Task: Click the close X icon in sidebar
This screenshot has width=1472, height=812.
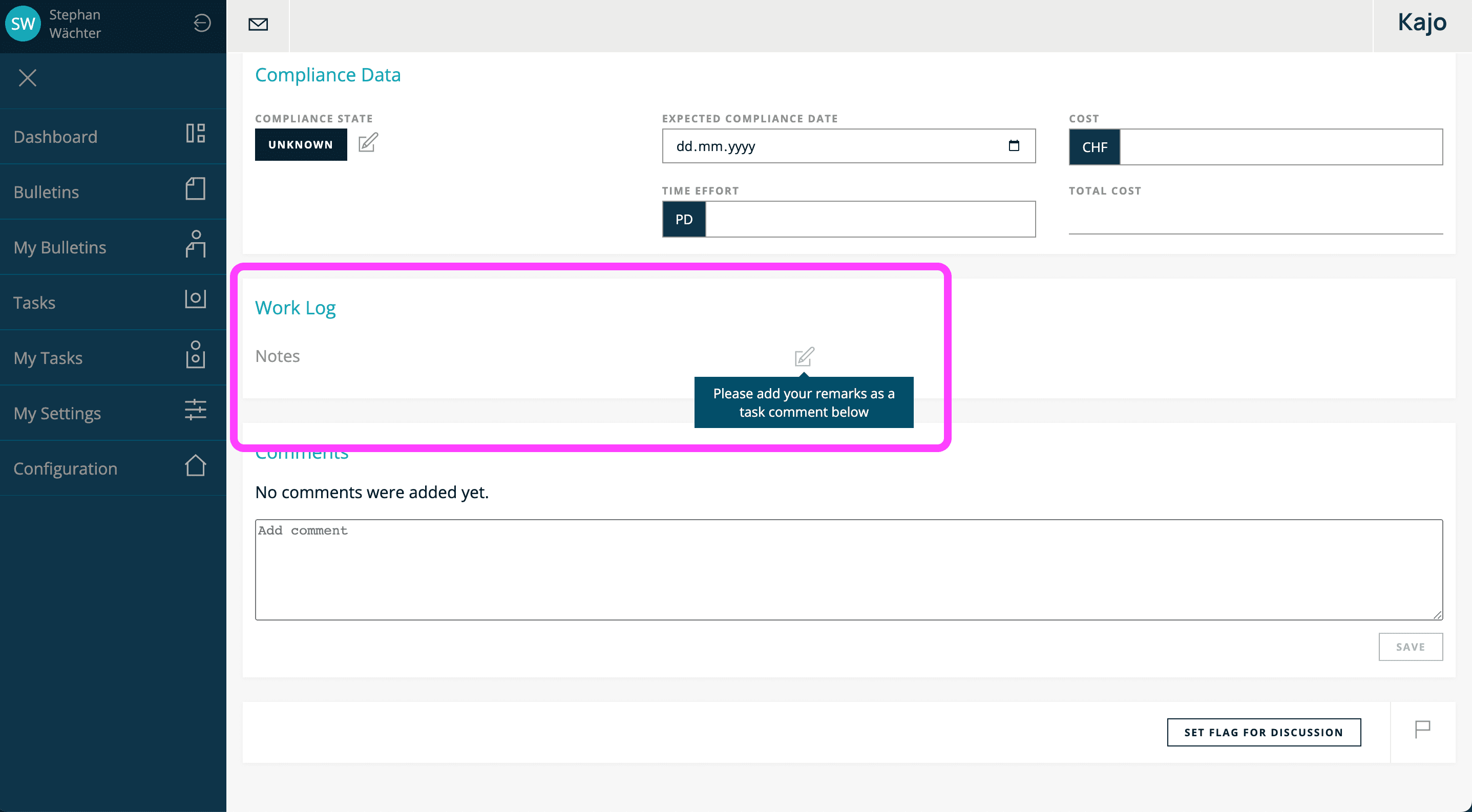Action: [x=28, y=78]
